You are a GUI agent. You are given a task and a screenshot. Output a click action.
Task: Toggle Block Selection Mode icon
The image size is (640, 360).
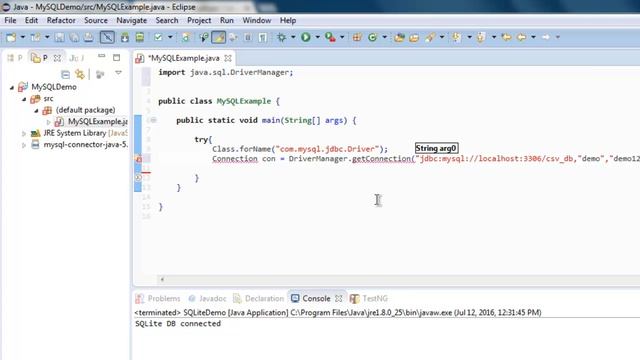point(248,38)
